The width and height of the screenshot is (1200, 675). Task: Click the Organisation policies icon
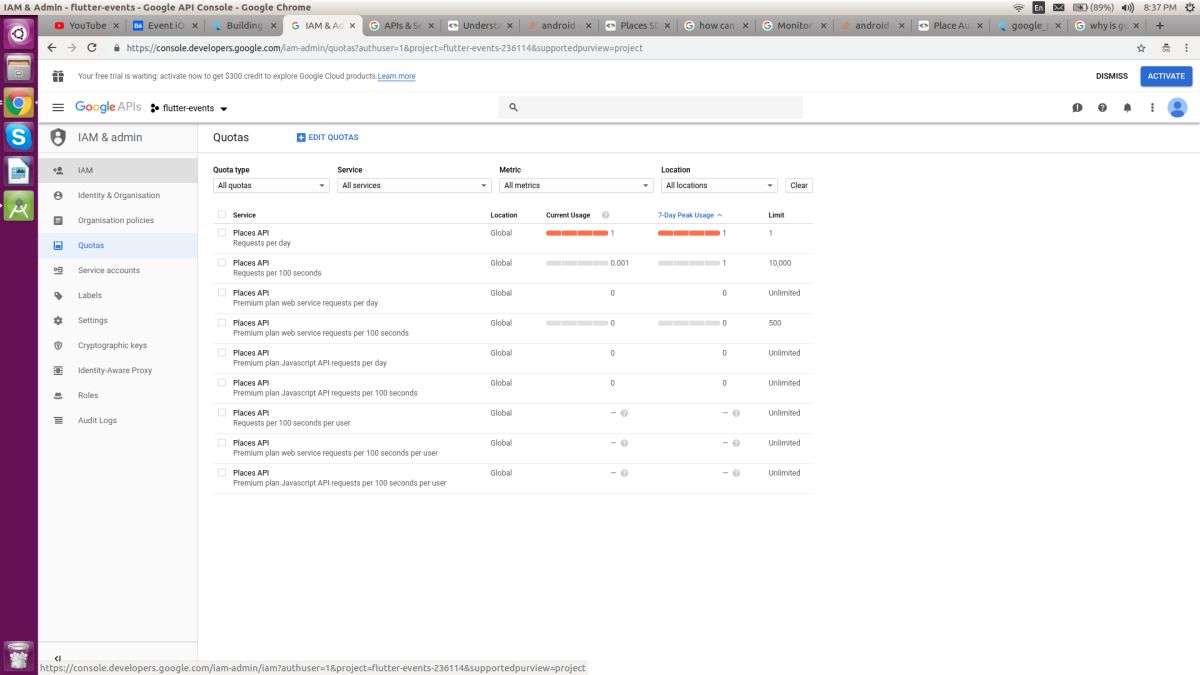click(57, 221)
